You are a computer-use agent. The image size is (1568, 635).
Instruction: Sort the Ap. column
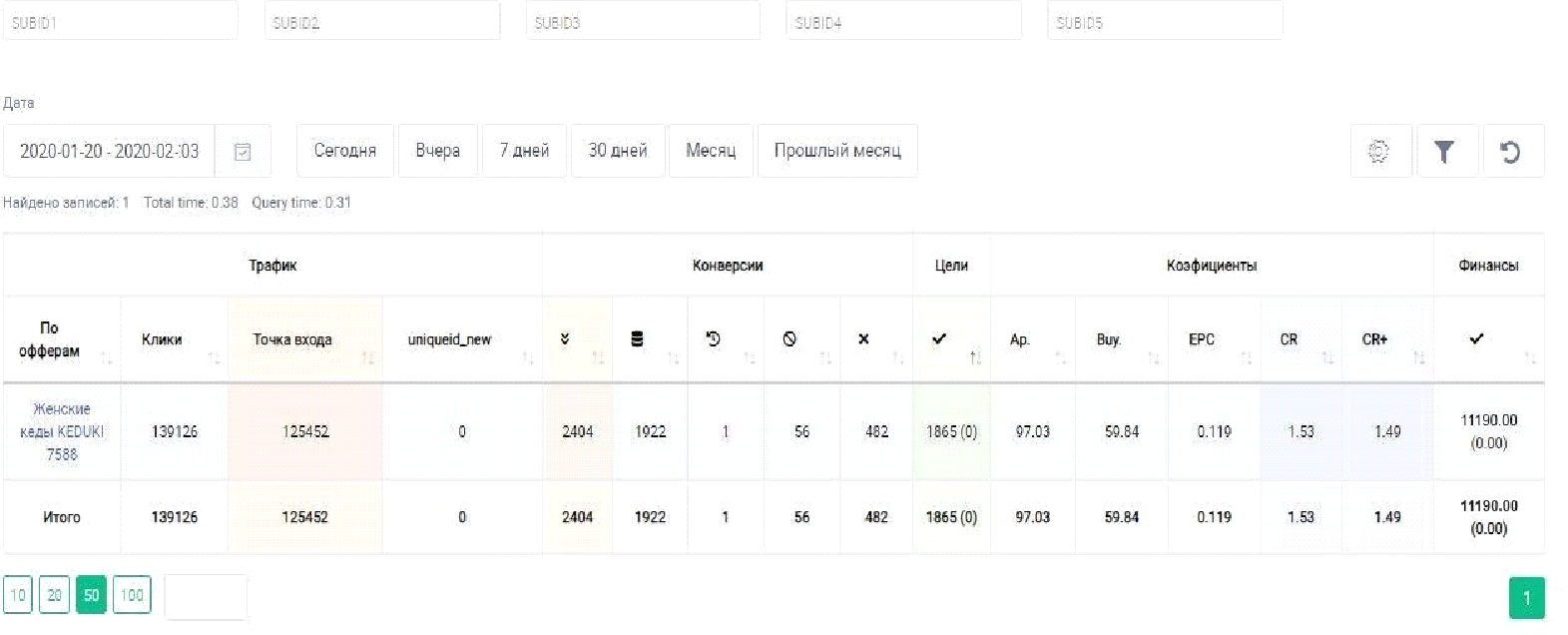click(x=1032, y=339)
